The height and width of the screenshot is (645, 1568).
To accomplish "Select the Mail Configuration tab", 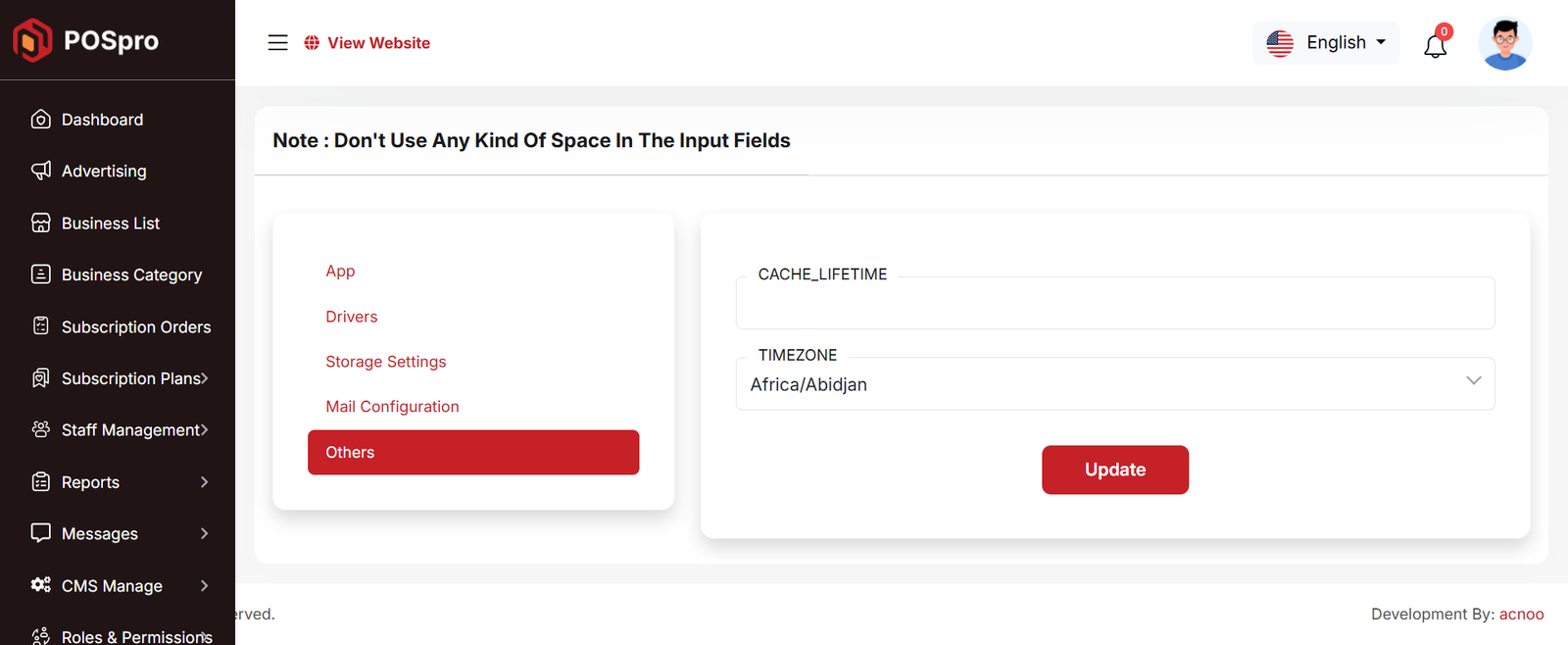I will 392,407.
